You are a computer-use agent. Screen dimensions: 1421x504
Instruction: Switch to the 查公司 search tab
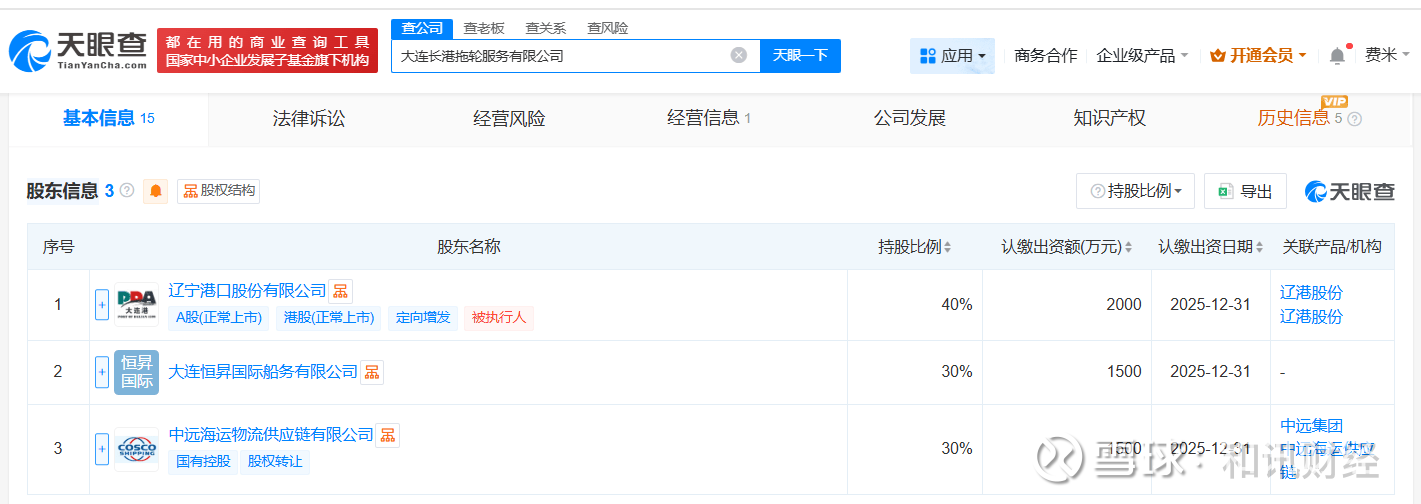pos(422,28)
